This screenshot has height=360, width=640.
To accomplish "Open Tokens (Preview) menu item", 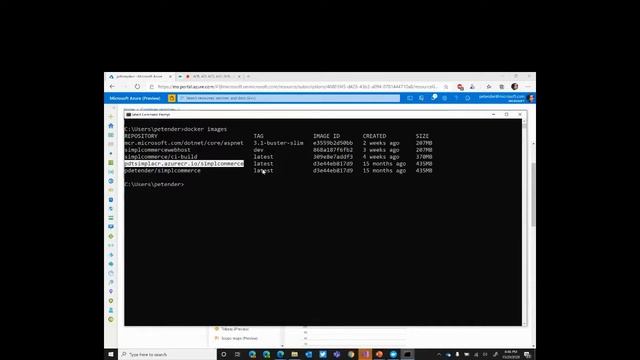I will click(x=232, y=329).
